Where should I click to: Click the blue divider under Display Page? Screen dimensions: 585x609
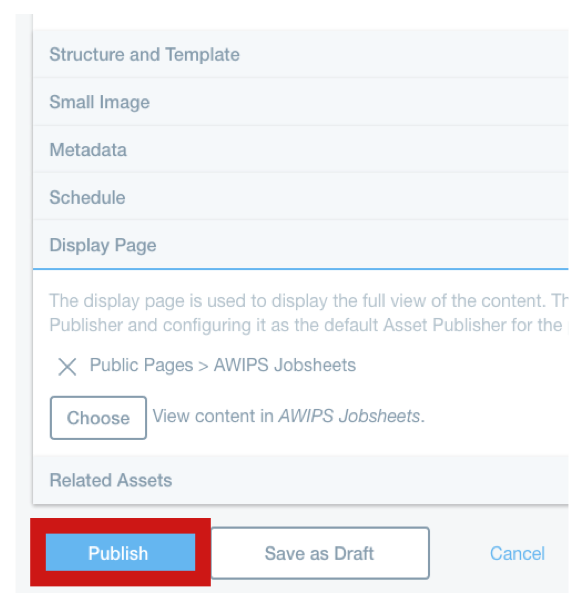[300, 268]
